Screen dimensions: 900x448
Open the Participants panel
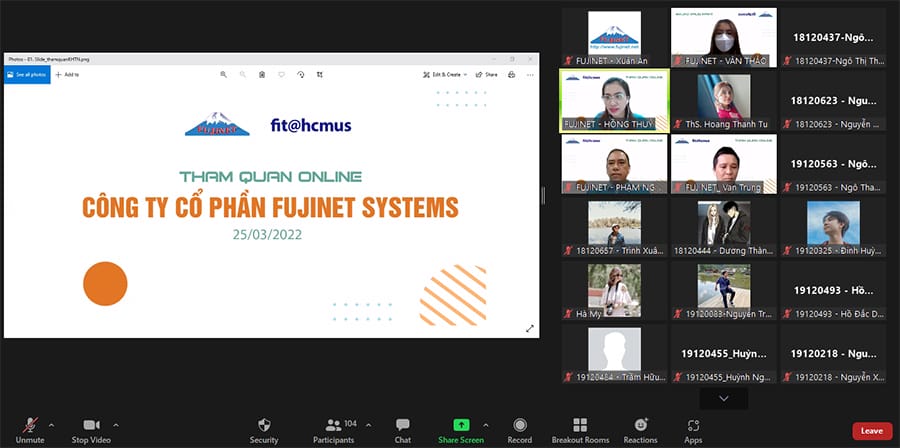click(334, 430)
